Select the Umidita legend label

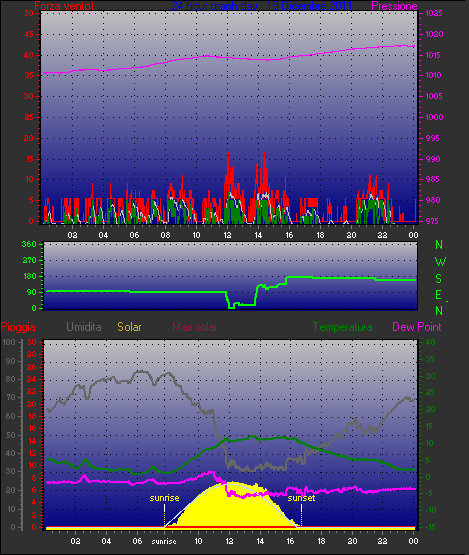click(84, 327)
